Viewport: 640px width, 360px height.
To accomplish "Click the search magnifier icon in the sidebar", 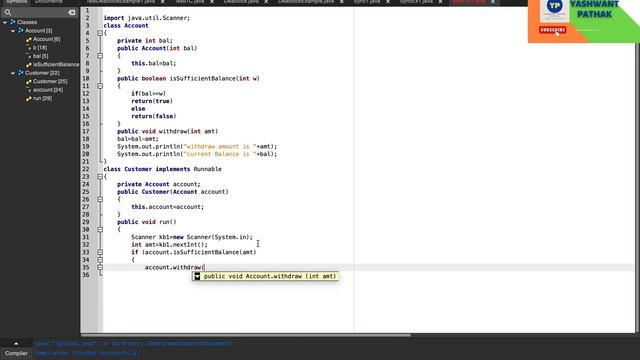I will tap(8, 13).
